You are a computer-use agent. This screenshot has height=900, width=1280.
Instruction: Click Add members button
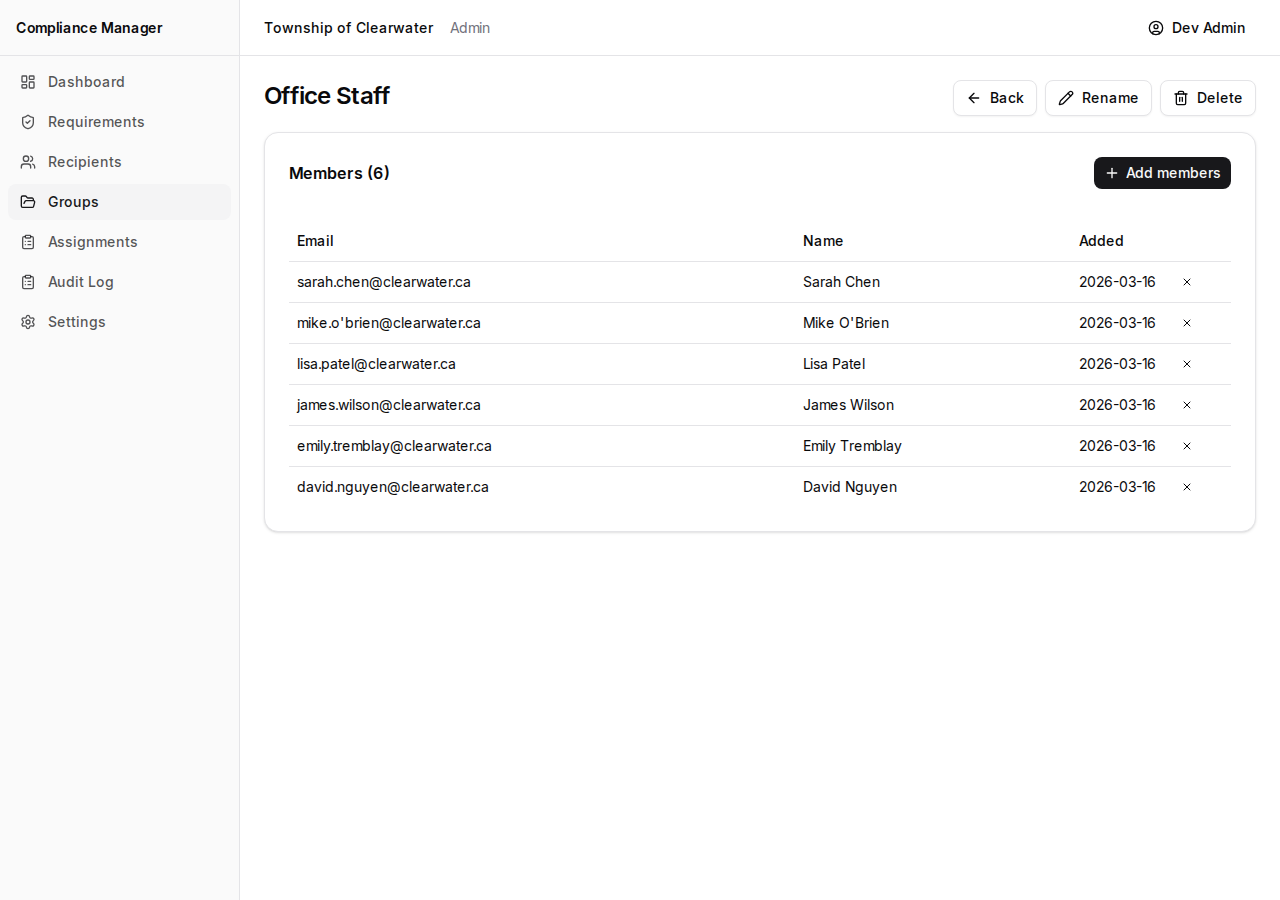[1162, 173]
